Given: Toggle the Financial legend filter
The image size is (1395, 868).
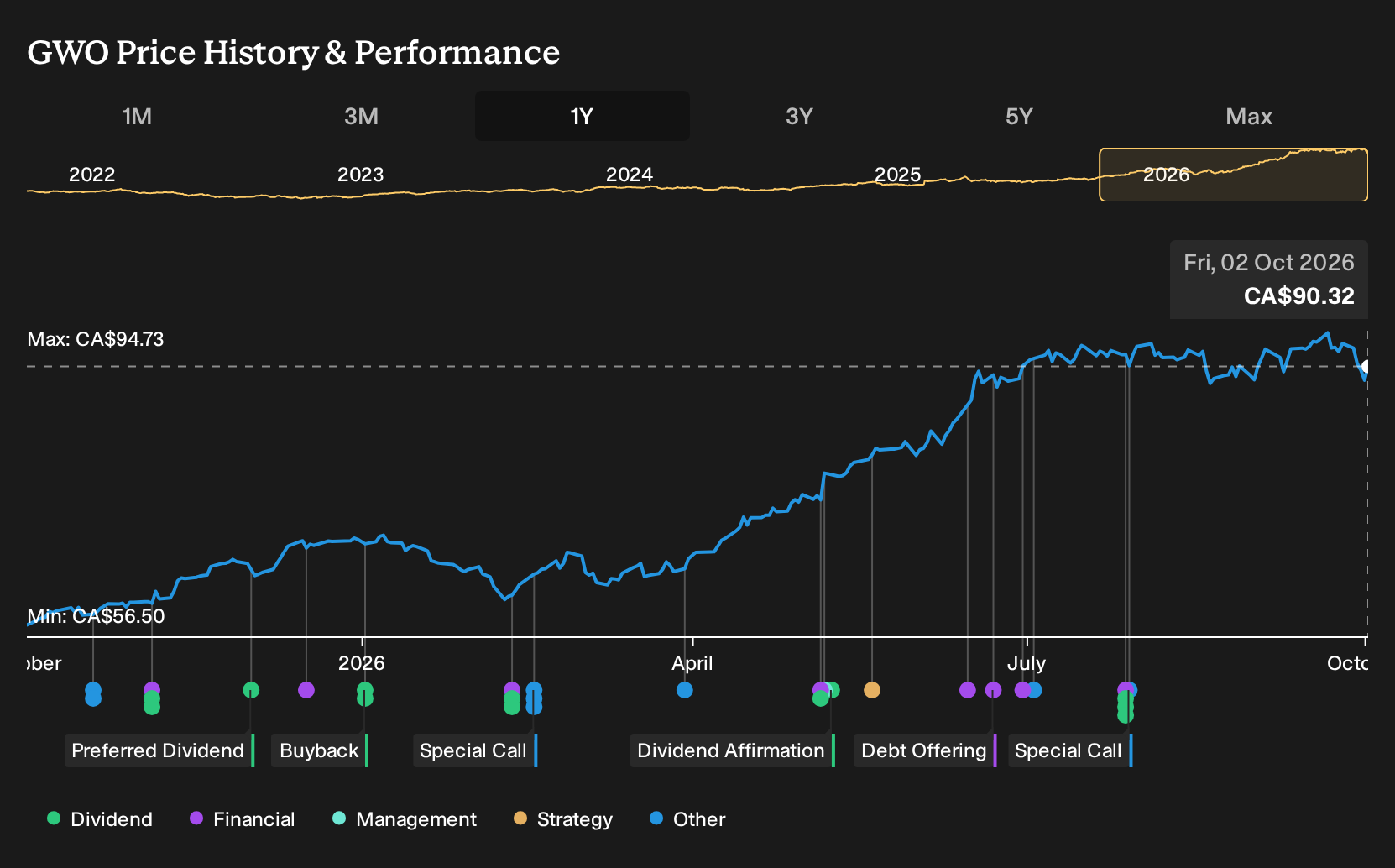Looking at the screenshot, I should pos(243,819).
